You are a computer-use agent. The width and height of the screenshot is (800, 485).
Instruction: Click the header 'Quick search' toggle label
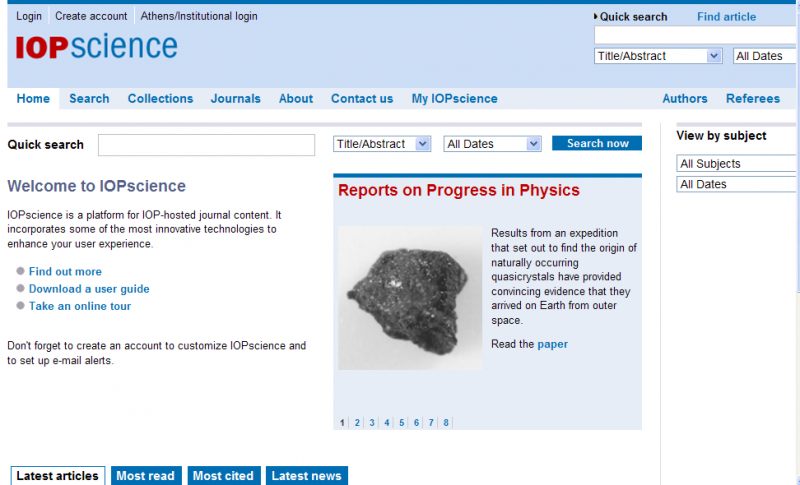point(631,17)
